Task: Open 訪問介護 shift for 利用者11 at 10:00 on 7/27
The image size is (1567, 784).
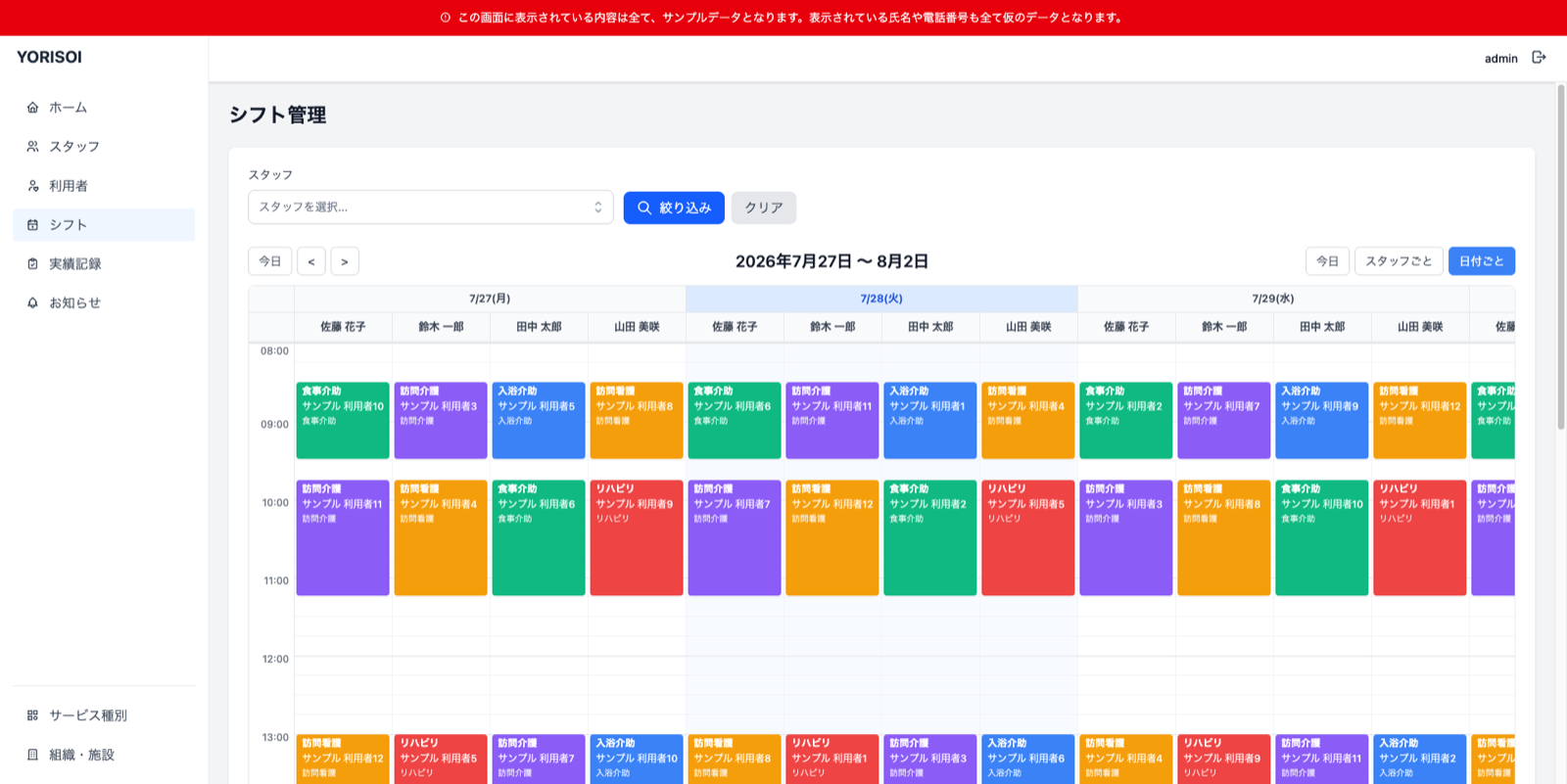Action: [343, 538]
